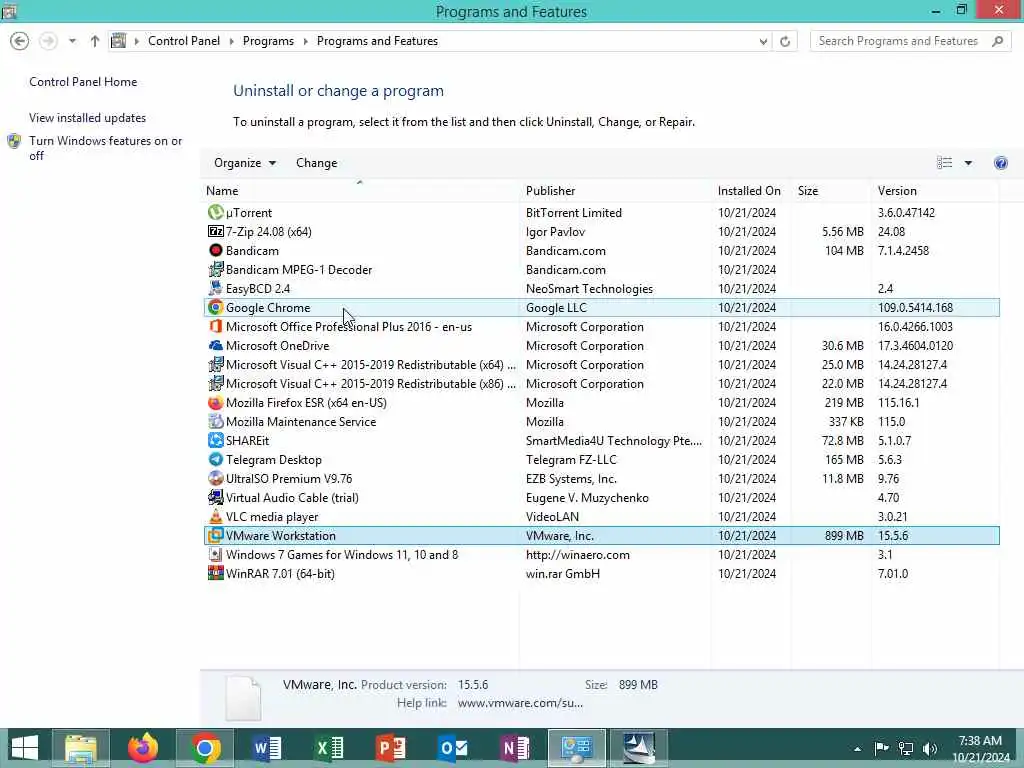Open View installed updates link
The width and height of the screenshot is (1024, 768).
pyautogui.click(x=88, y=118)
